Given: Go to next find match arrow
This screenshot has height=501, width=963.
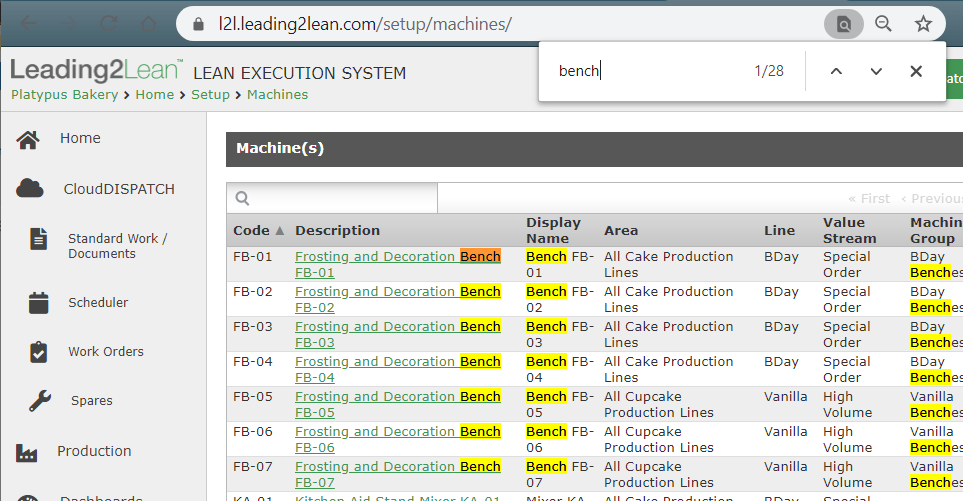Looking at the screenshot, I should tap(876, 71).
